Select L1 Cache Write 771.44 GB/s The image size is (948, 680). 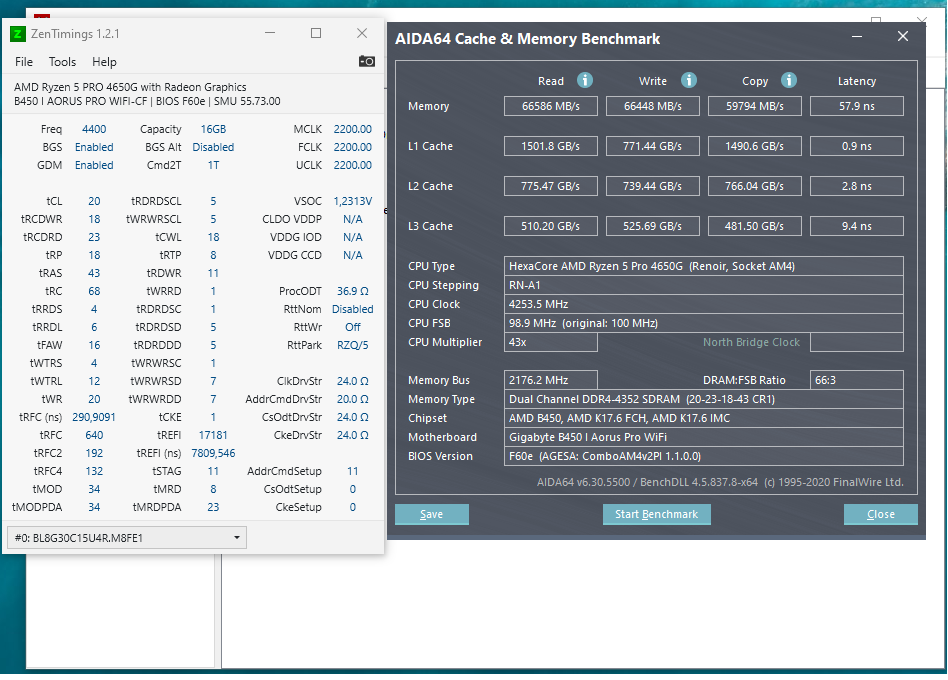[653, 146]
